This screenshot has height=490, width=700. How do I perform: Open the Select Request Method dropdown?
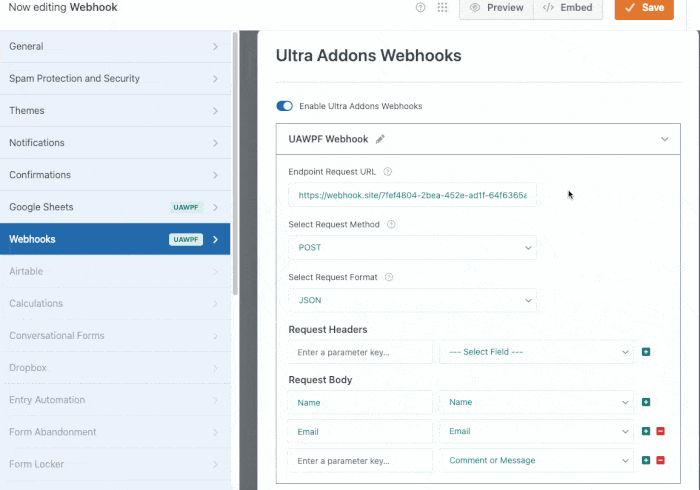(x=412, y=248)
